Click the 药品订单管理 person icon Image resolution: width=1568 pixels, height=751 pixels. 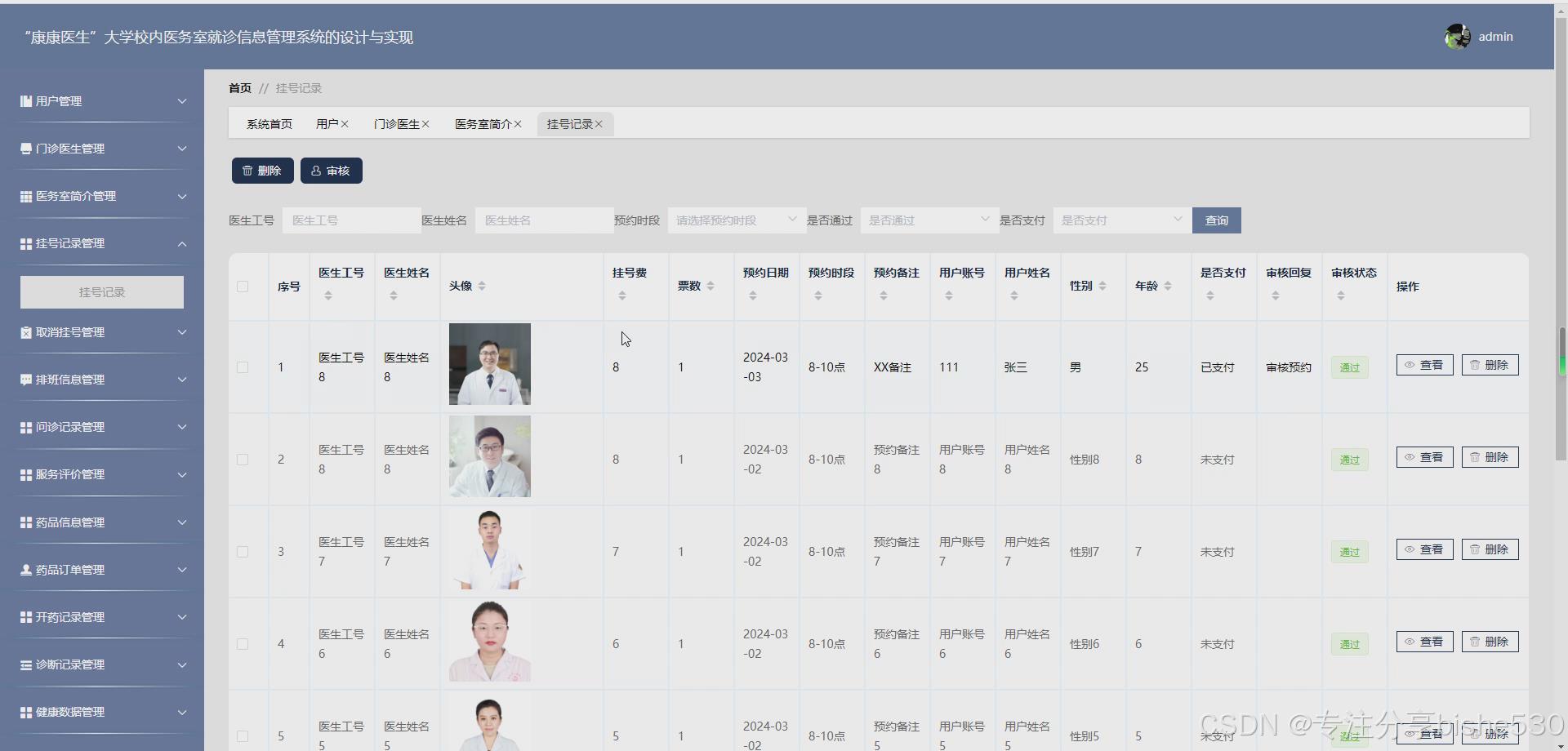pyautogui.click(x=26, y=570)
